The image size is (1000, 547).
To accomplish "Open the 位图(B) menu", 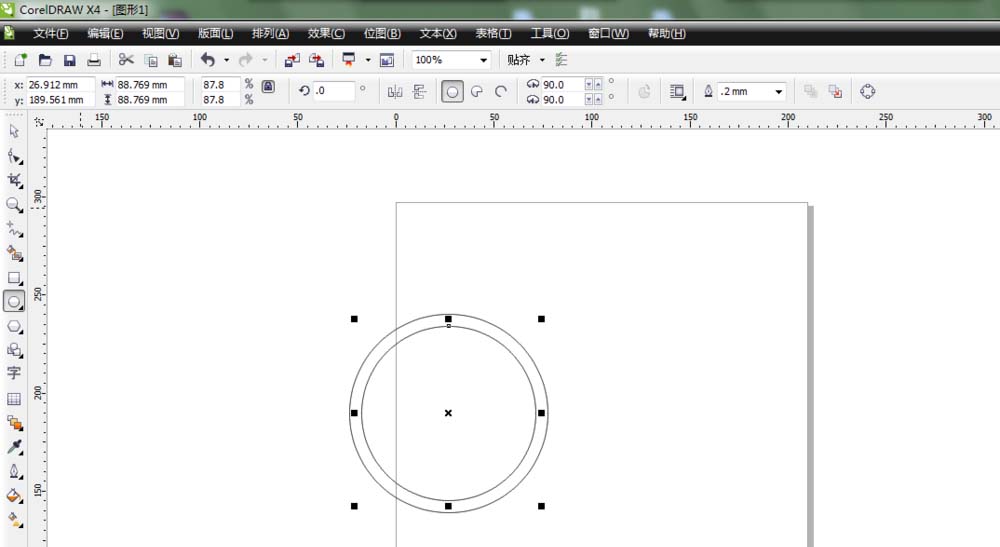I will pos(382,34).
